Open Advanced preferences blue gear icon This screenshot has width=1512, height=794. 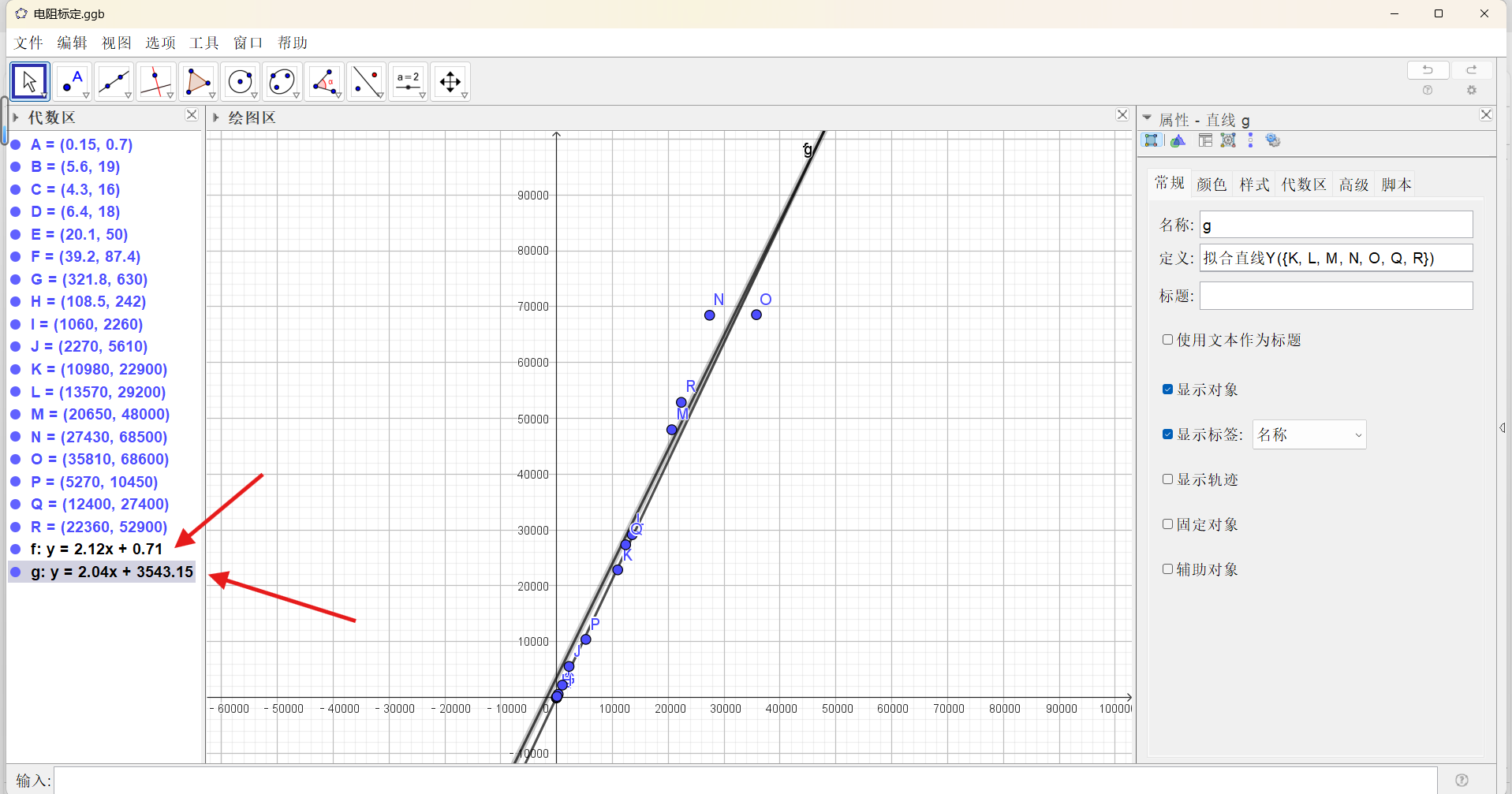[x=1273, y=140]
